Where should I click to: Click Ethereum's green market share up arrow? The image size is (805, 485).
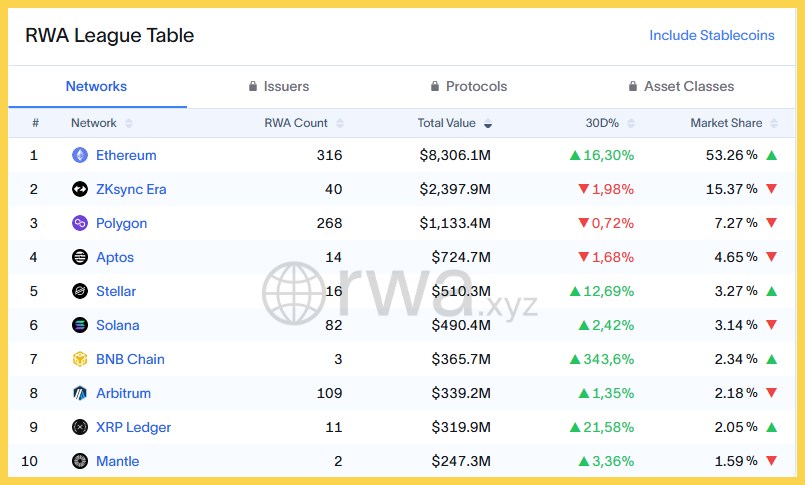(x=771, y=155)
